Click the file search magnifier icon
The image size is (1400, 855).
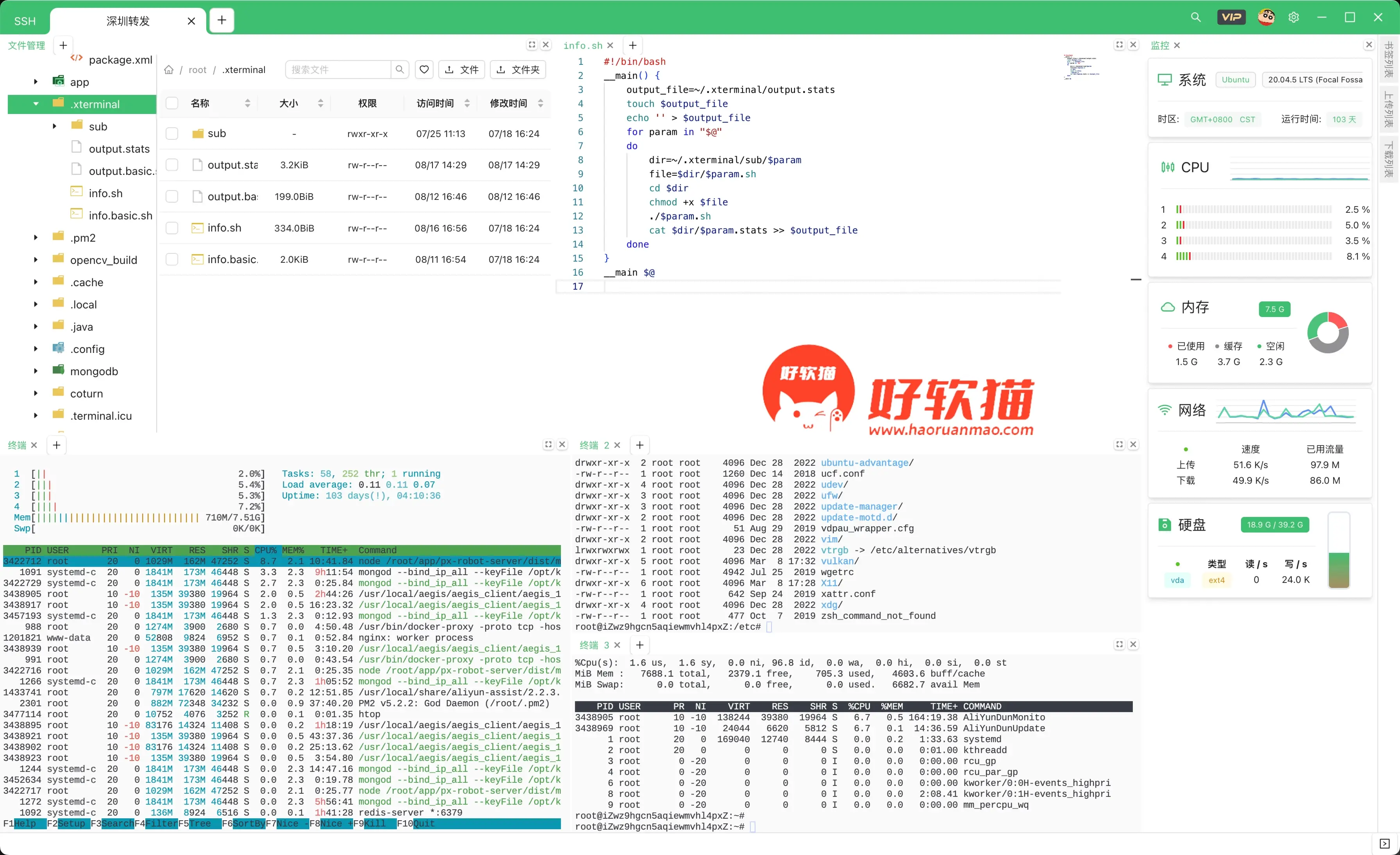tap(400, 70)
